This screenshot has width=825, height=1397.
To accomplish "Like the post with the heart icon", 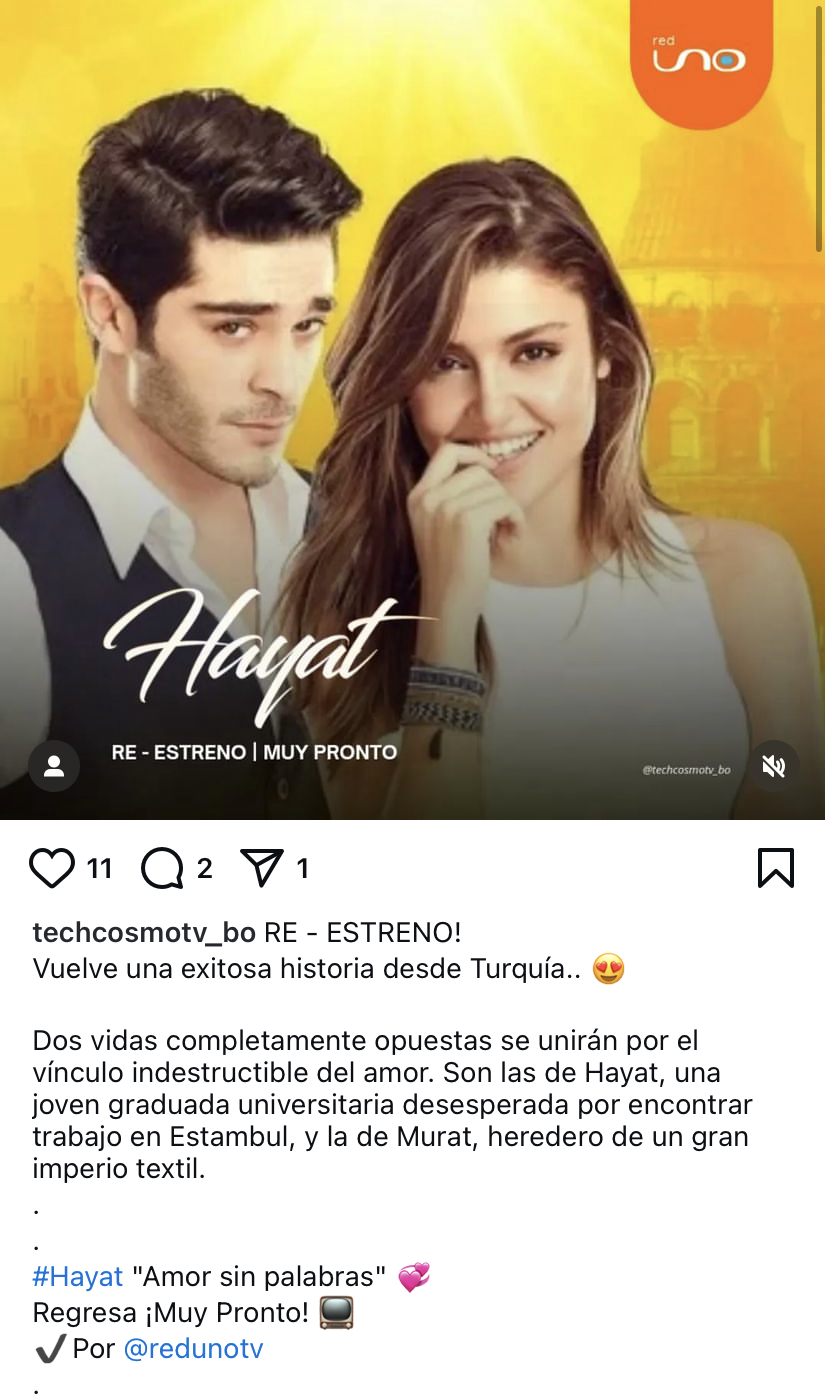I will click(52, 868).
